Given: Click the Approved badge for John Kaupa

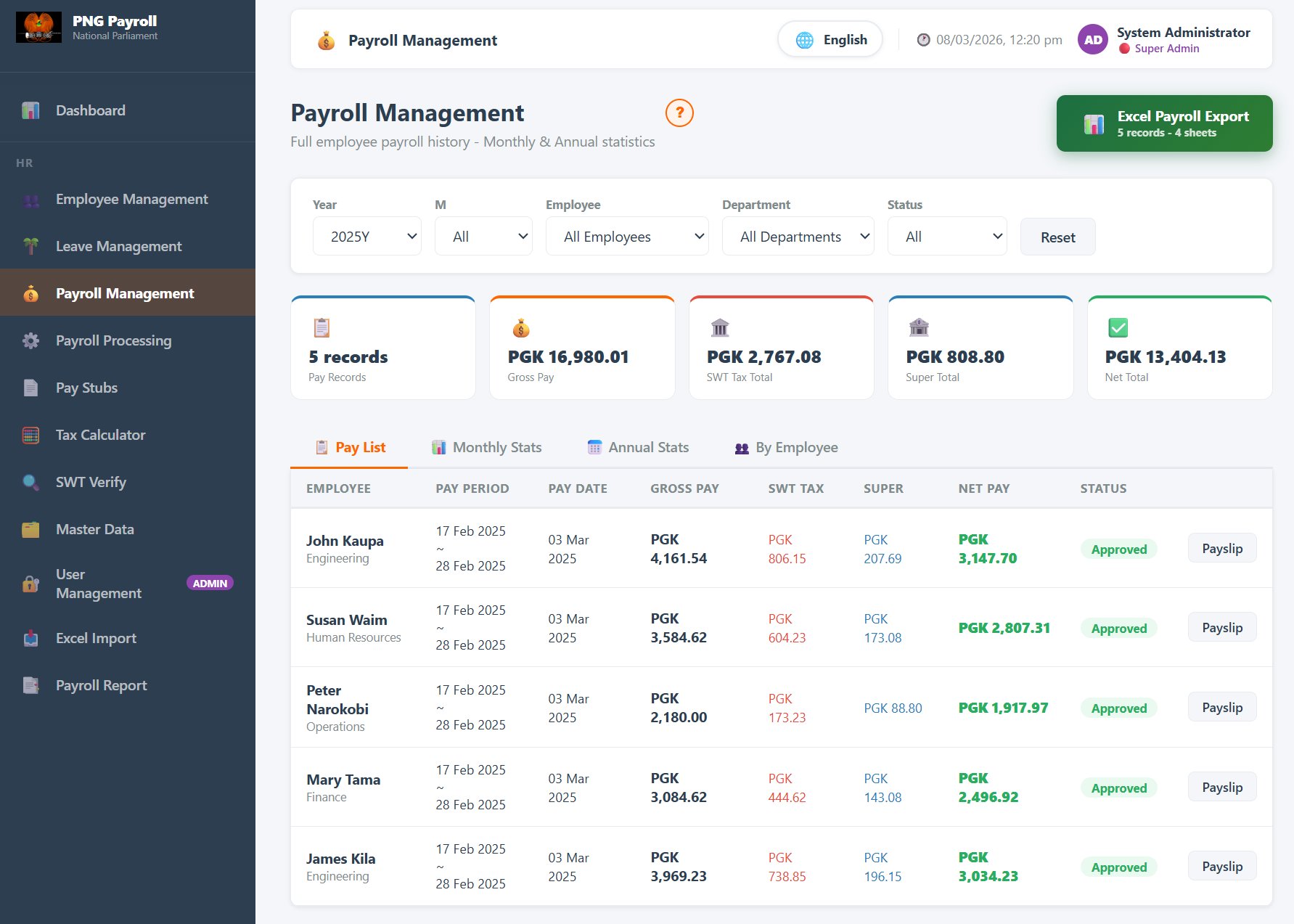Looking at the screenshot, I should pyautogui.click(x=1119, y=549).
